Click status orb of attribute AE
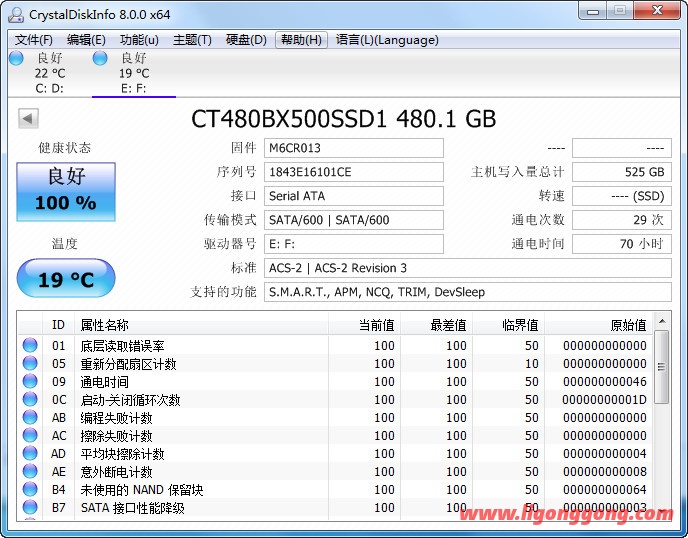This screenshot has height=538, width=688. tap(30, 471)
